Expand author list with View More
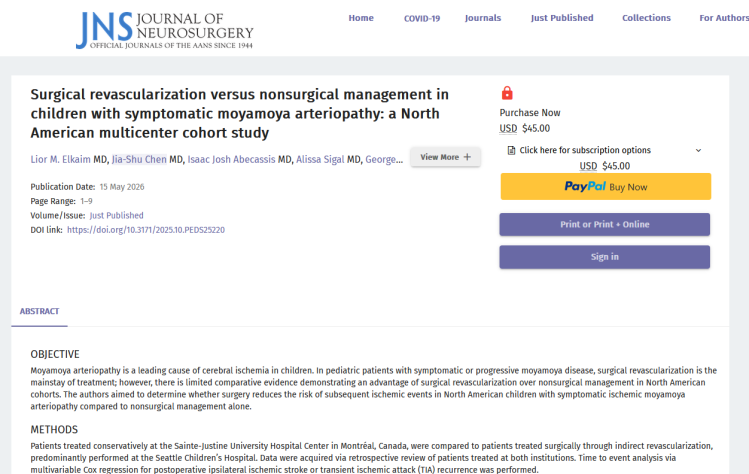 click(445, 157)
